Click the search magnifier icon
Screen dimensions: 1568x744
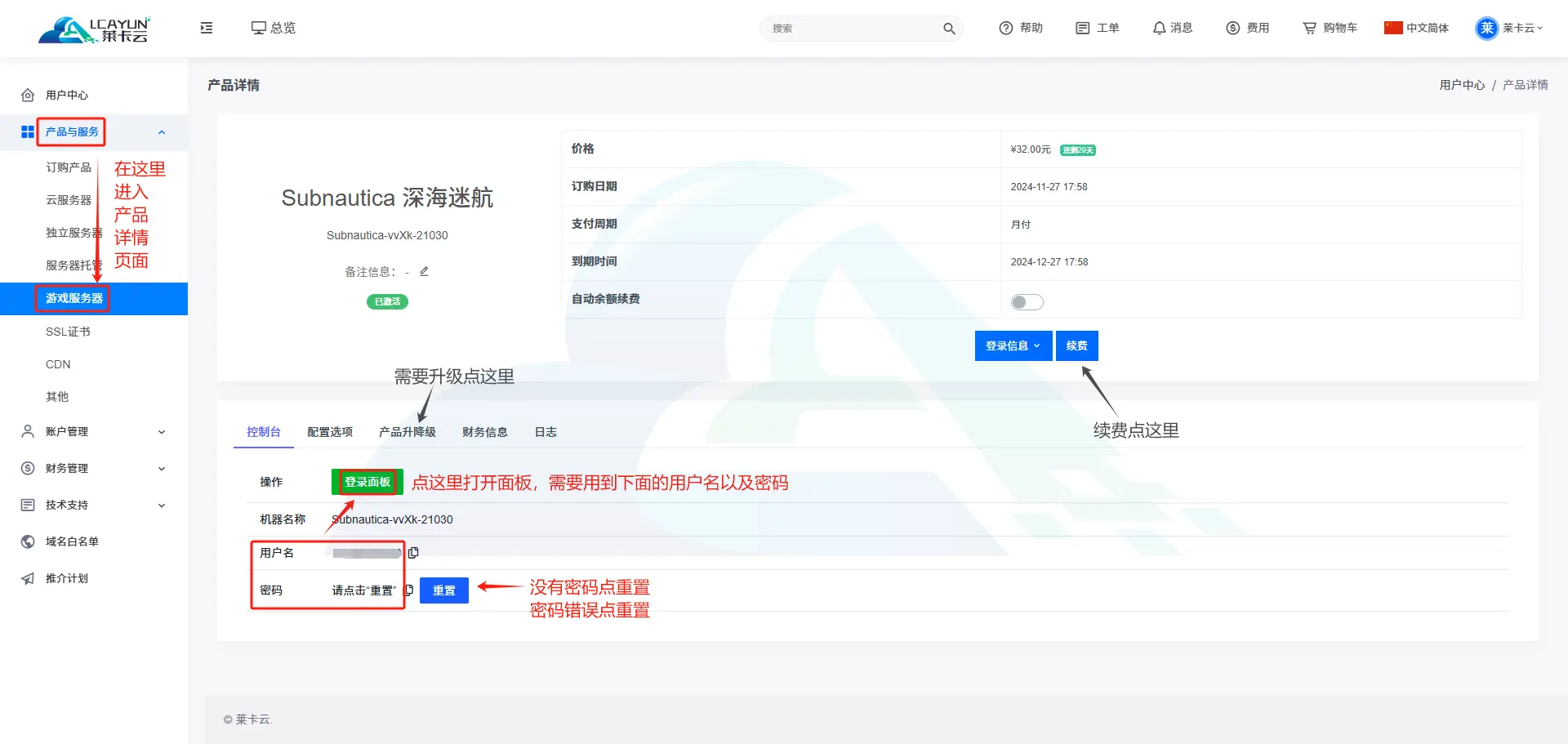click(x=949, y=29)
